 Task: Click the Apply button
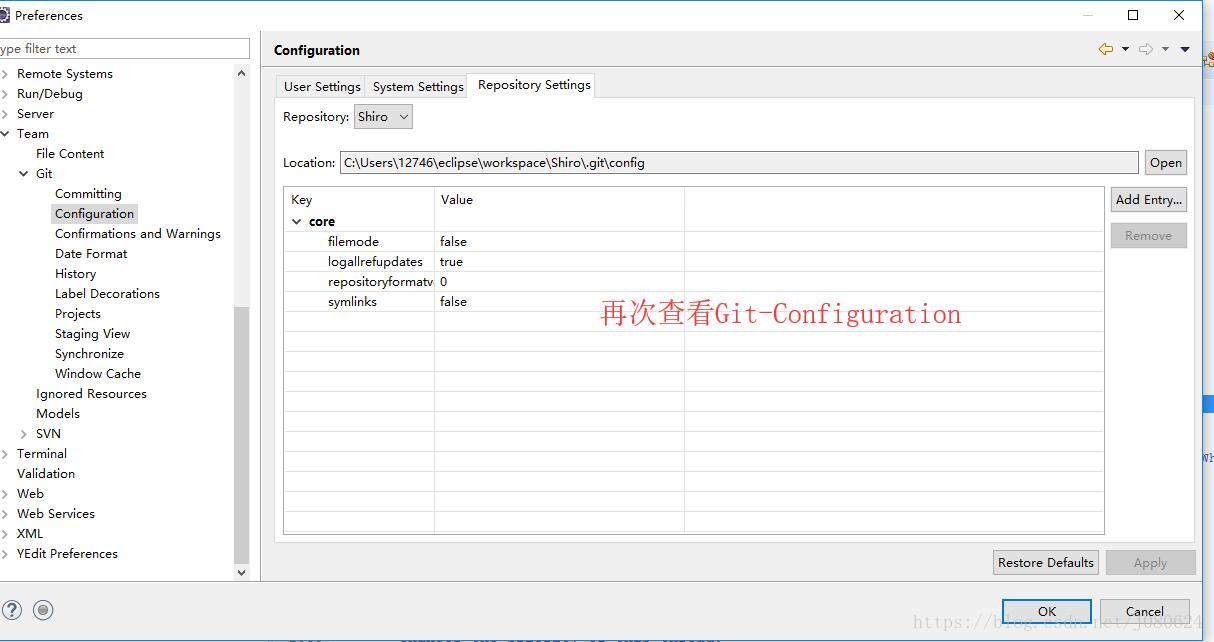tap(1150, 562)
